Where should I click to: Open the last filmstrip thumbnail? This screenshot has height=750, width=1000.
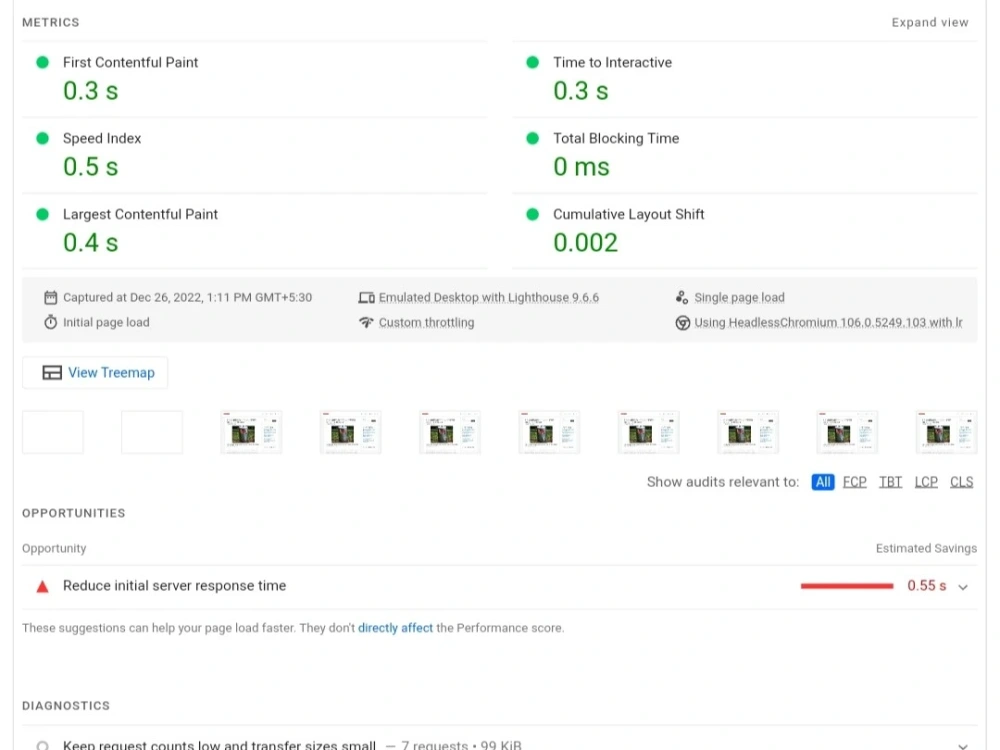click(946, 432)
